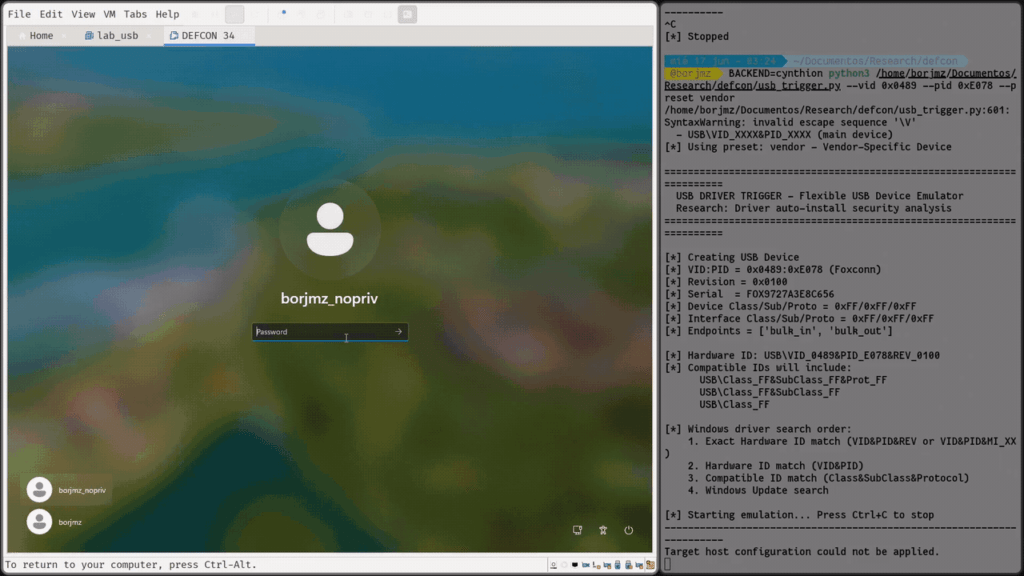Open power options on the login screen
The image size is (1024, 576).
[628, 530]
